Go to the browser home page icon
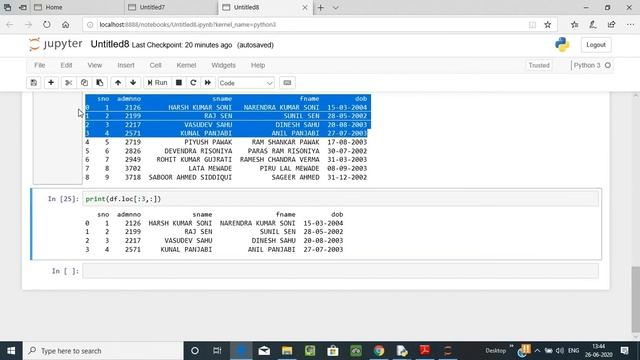 point(65,25)
